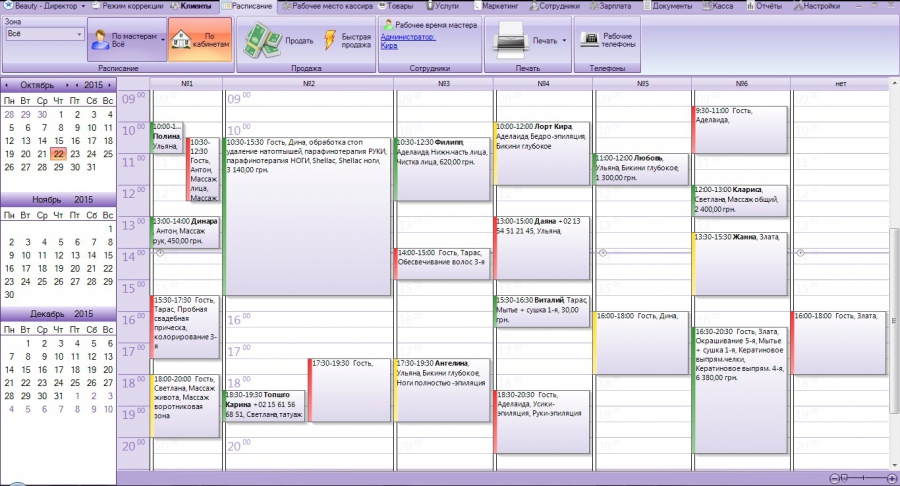This screenshot has width=900, height=486.
Task: Expand the По мастерам dropdown arrow
Action: coord(163,40)
